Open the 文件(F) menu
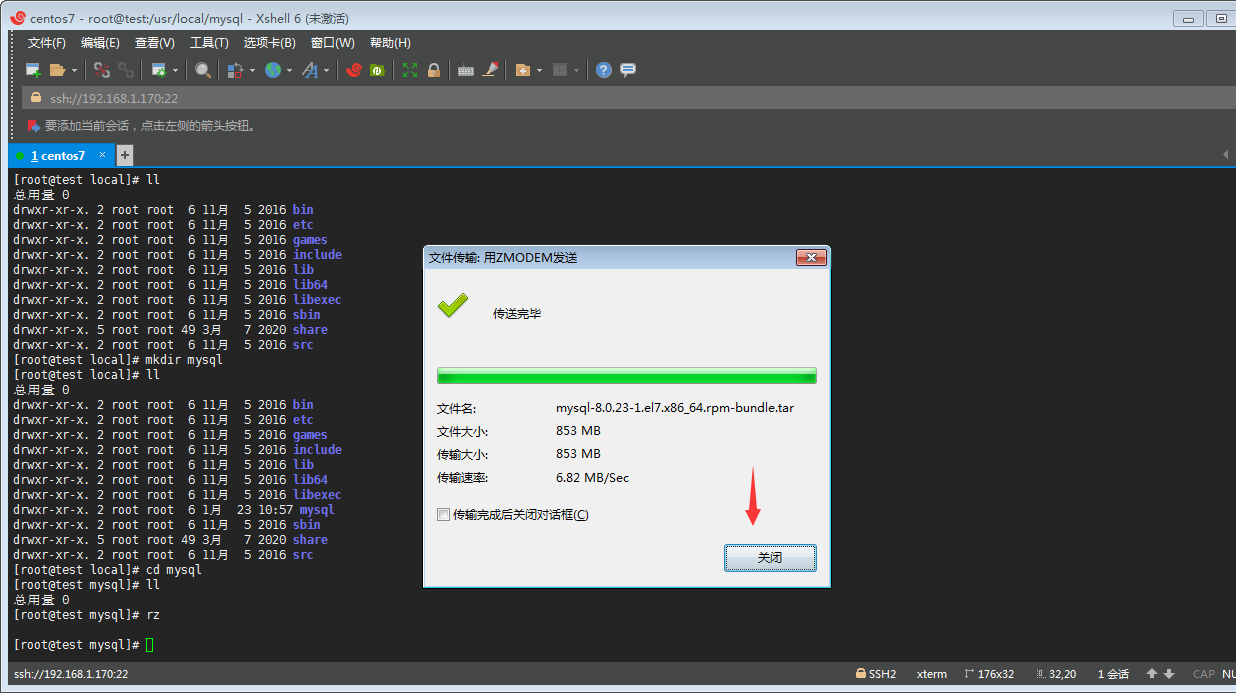 [46, 43]
